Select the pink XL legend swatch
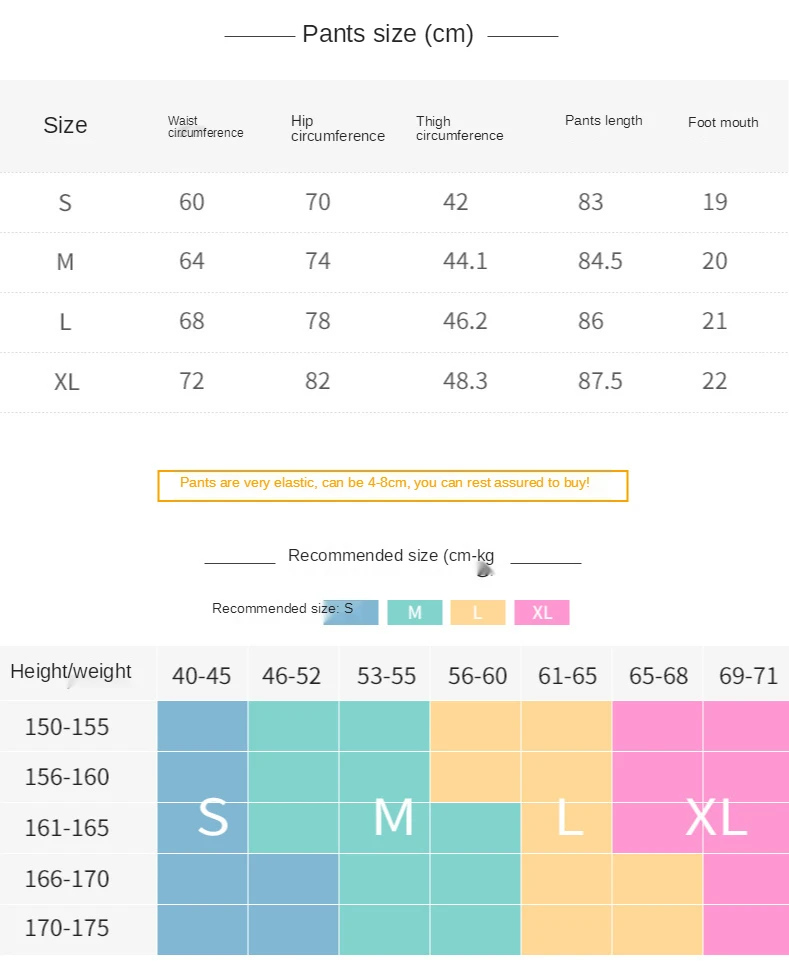Screen dimensions: 789x979 click(541, 613)
